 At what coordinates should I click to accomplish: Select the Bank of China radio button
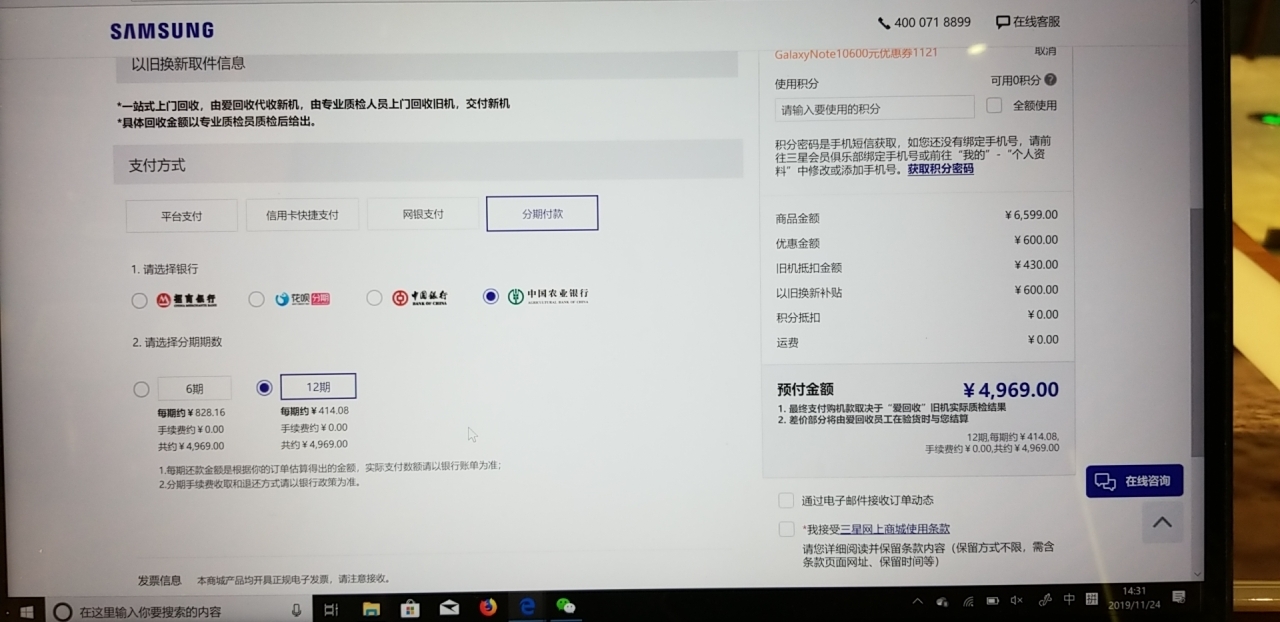374,298
